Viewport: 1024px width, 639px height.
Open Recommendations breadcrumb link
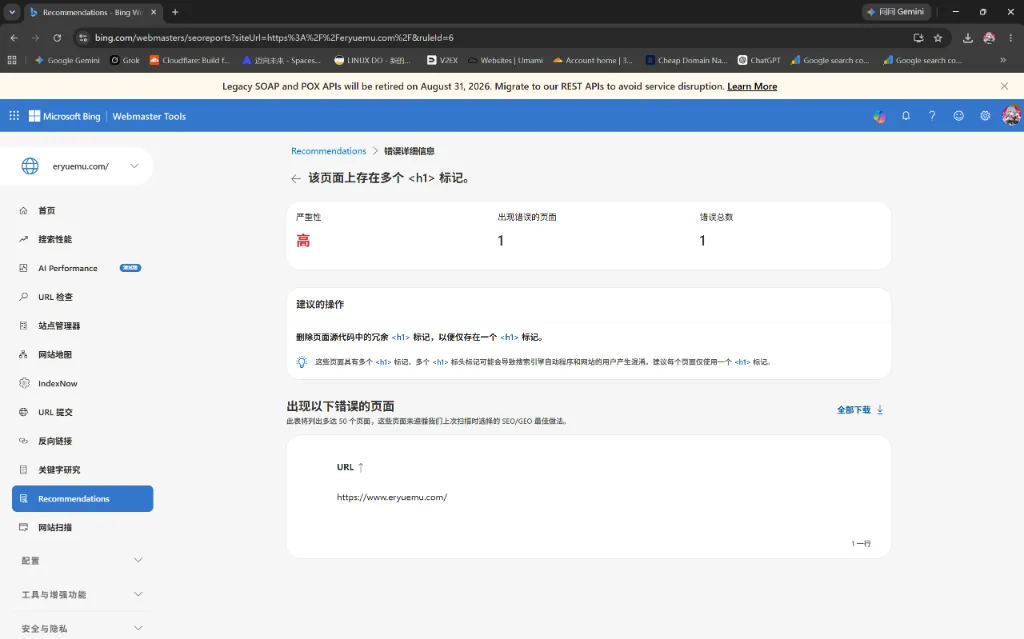point(328,151)
